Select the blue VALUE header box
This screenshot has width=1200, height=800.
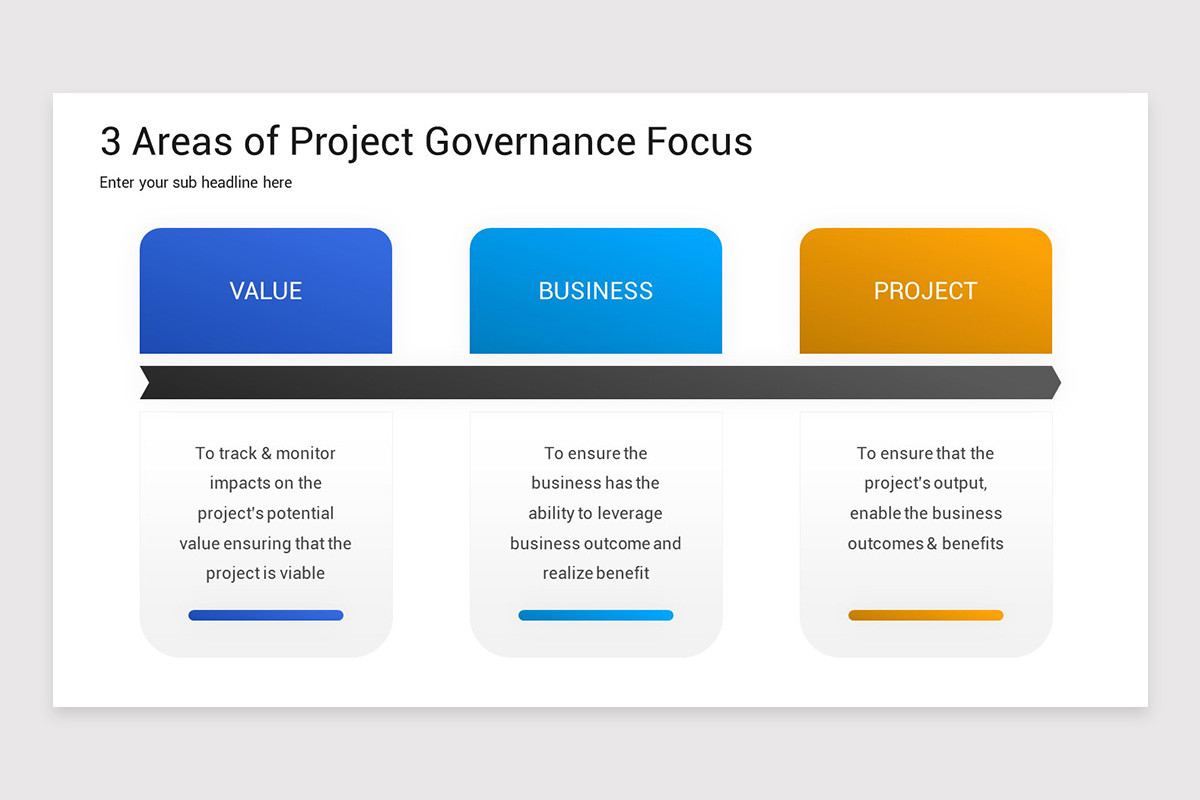(x=266, y=291)
